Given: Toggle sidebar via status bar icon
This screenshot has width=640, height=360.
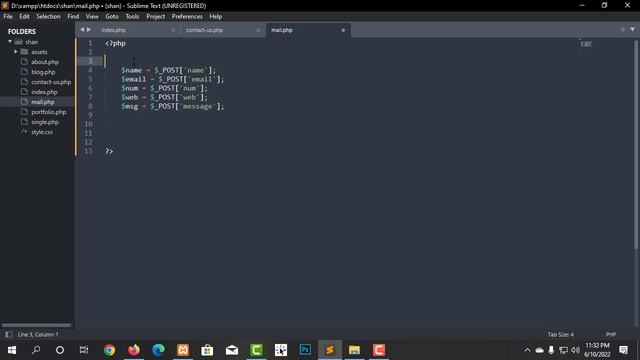Looking at the screenshot, I should click(9, 334).
